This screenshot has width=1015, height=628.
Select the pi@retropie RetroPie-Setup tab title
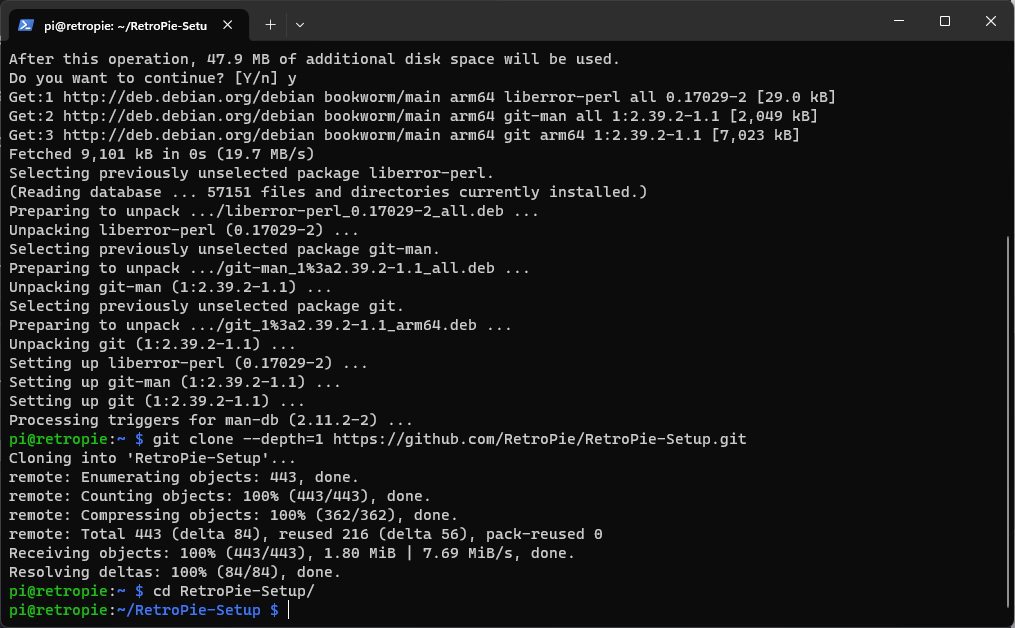point(125,25)
